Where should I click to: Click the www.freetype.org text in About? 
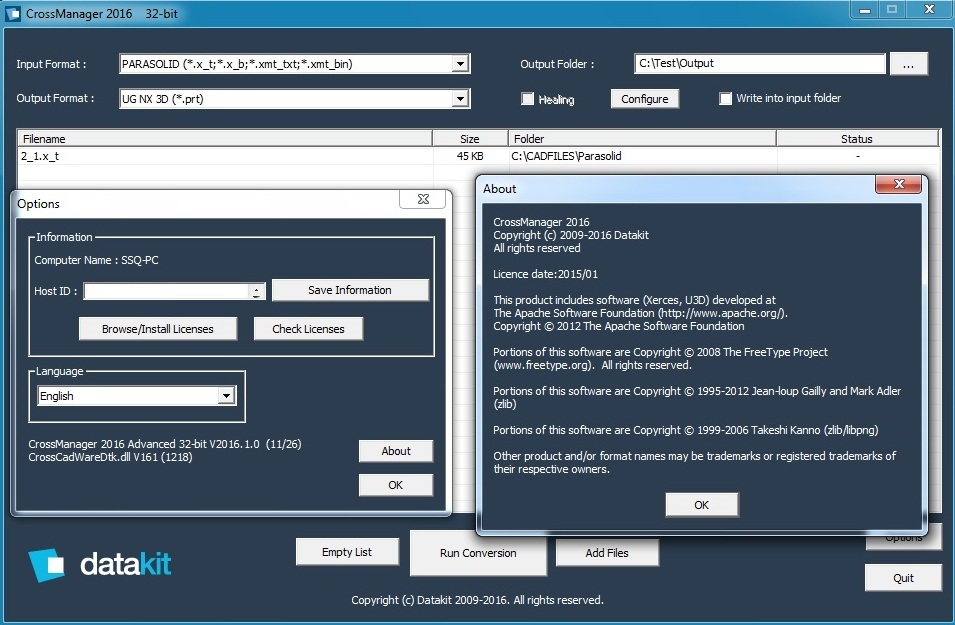(x=542, y=365)
